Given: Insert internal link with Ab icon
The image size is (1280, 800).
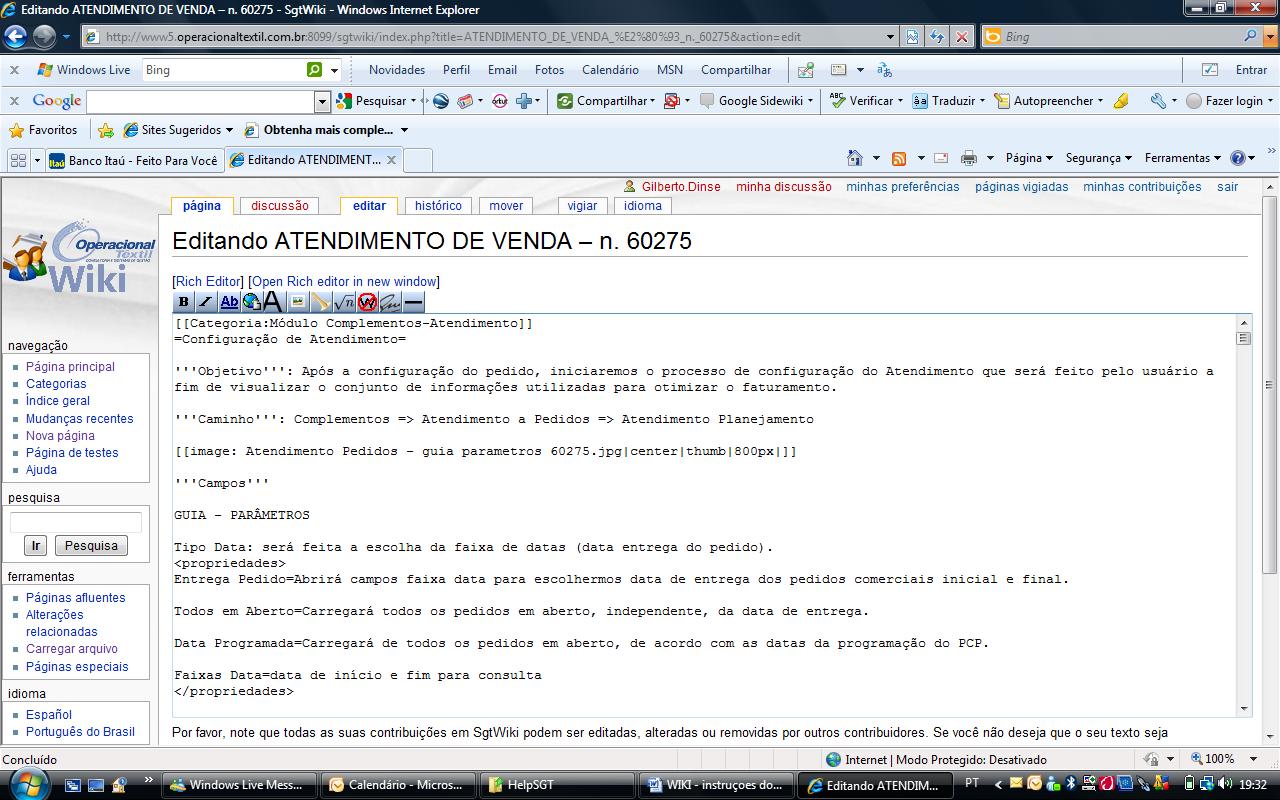Looking at the screenshot, I should 229,302.
